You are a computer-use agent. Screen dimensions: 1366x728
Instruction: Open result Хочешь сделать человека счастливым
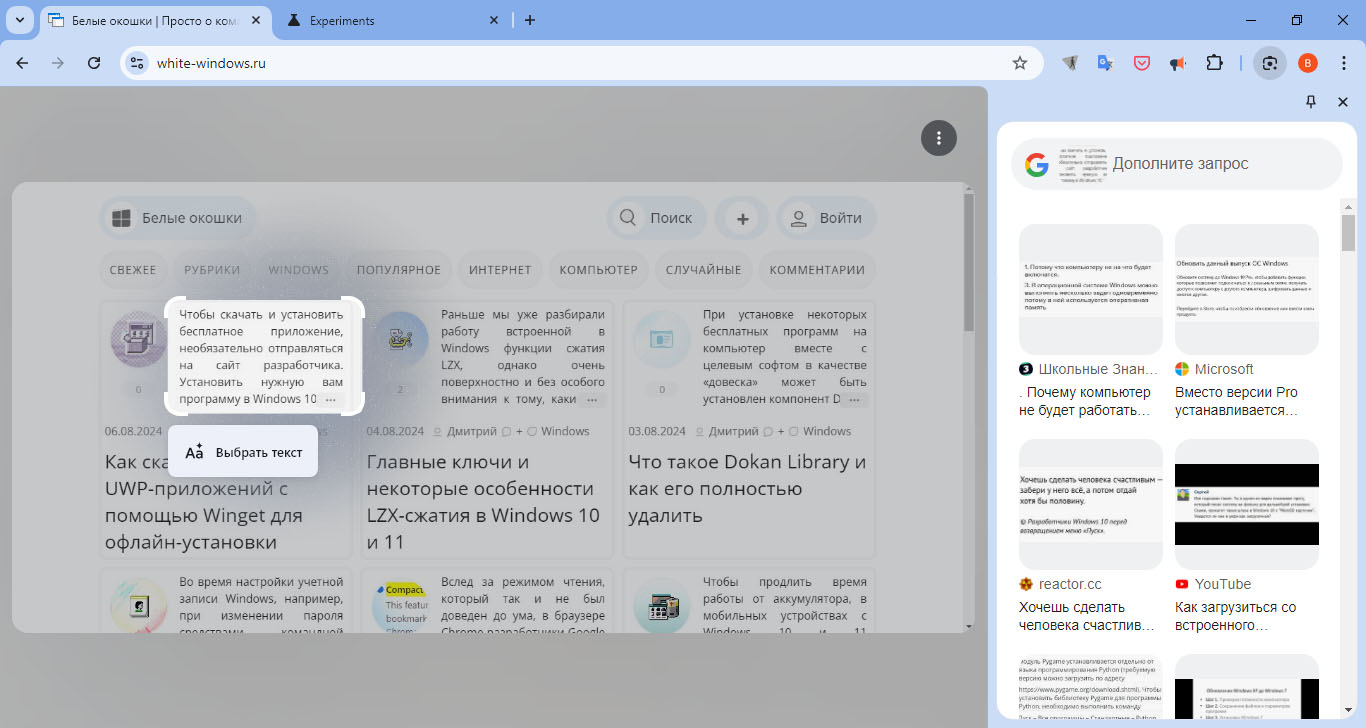click(1088, 616)
